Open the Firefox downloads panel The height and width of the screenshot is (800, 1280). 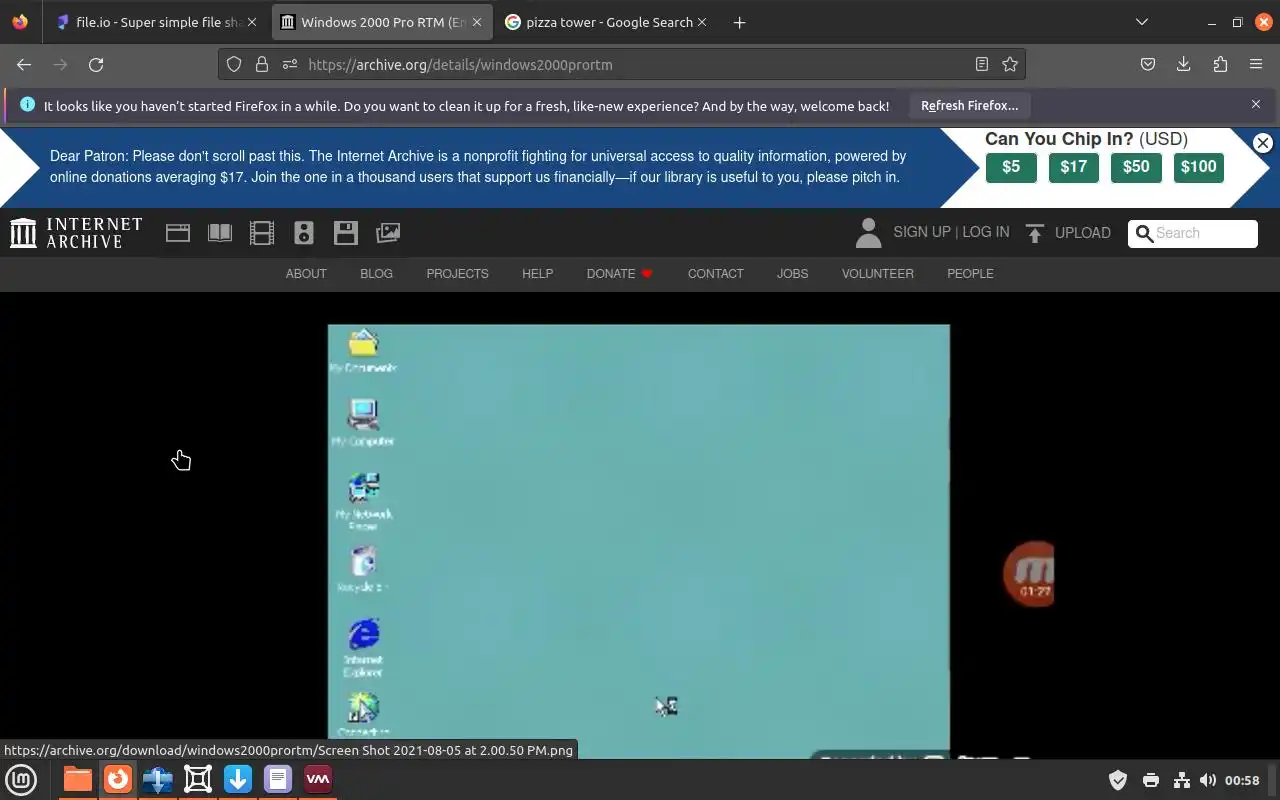pyautogui.click(x=1183, y=64)
